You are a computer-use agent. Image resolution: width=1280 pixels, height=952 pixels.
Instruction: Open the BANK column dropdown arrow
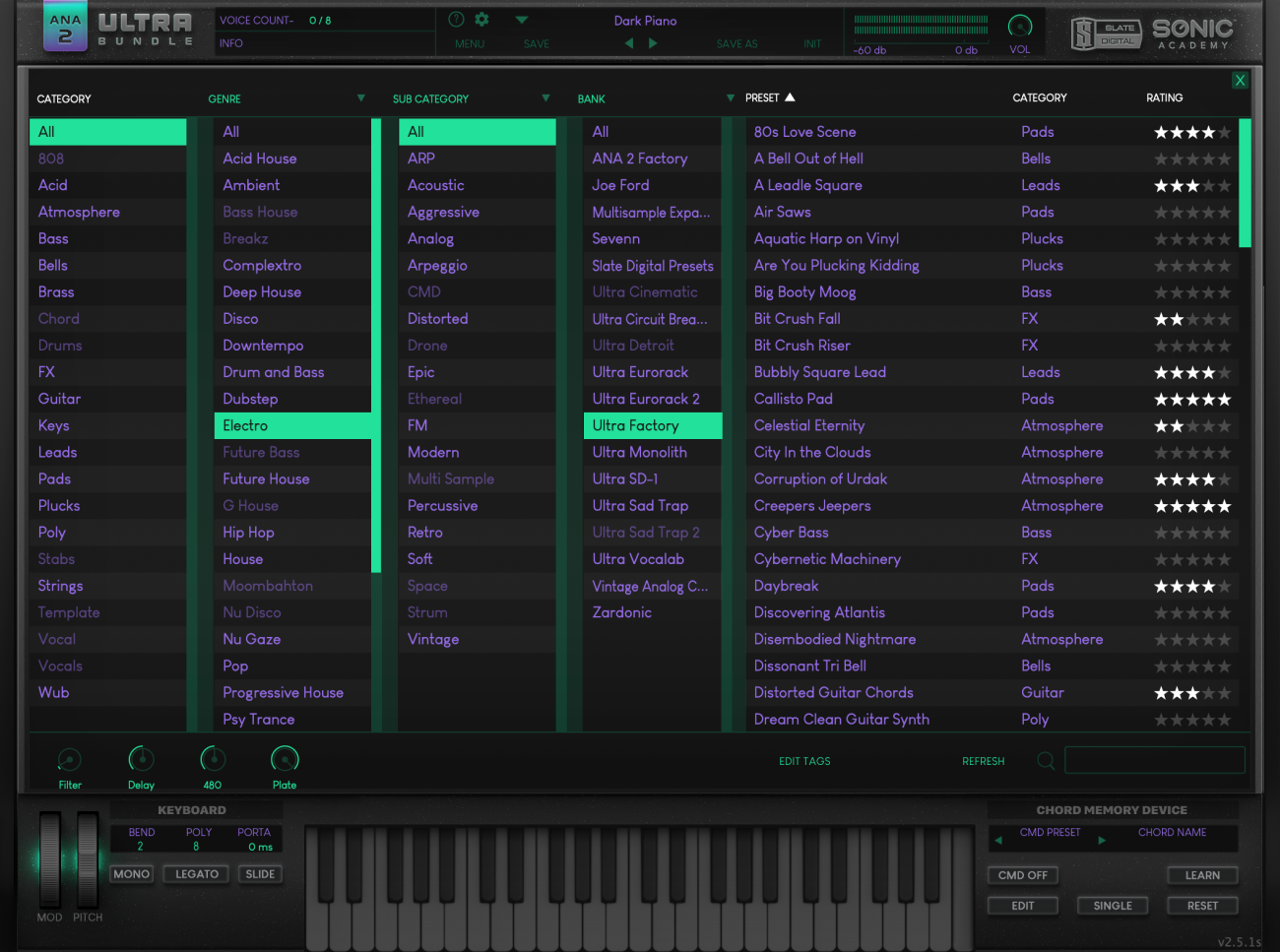pos(731,98)
